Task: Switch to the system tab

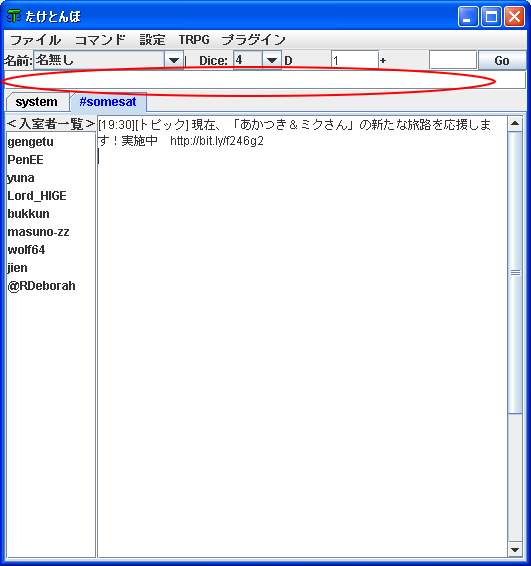Action: [37, 102]
